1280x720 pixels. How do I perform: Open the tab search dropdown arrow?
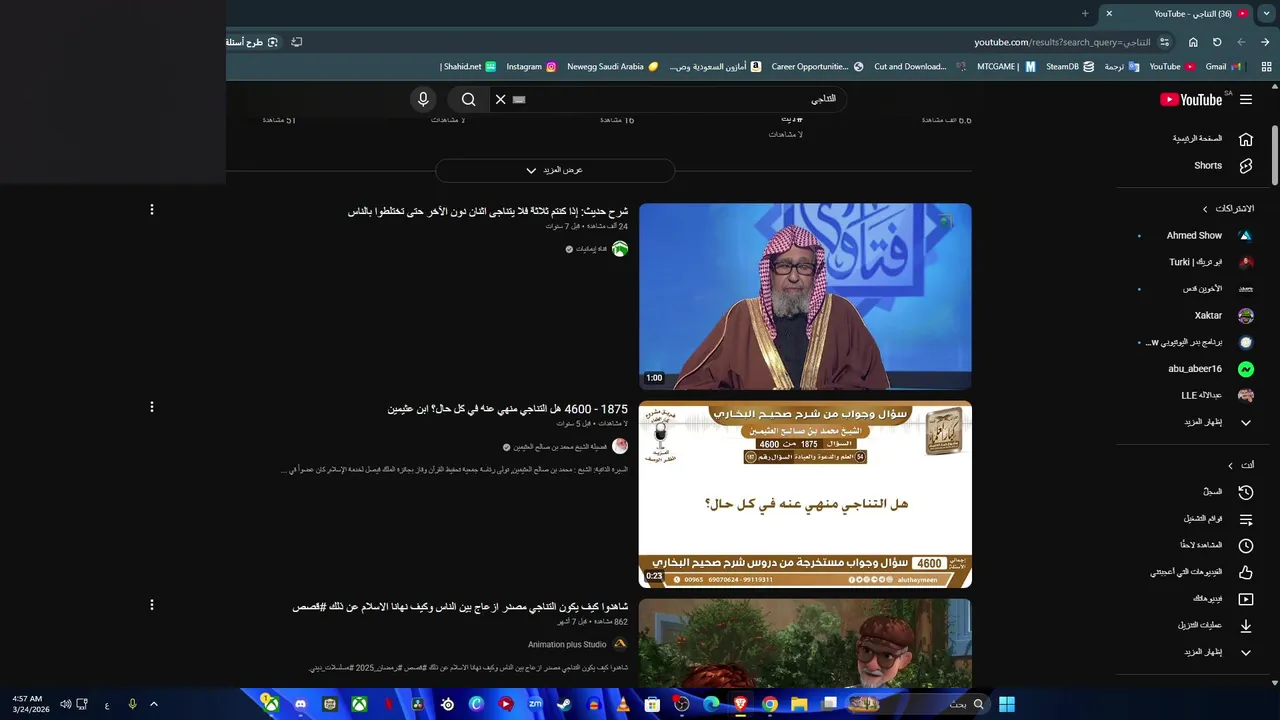pos(1265,13)
